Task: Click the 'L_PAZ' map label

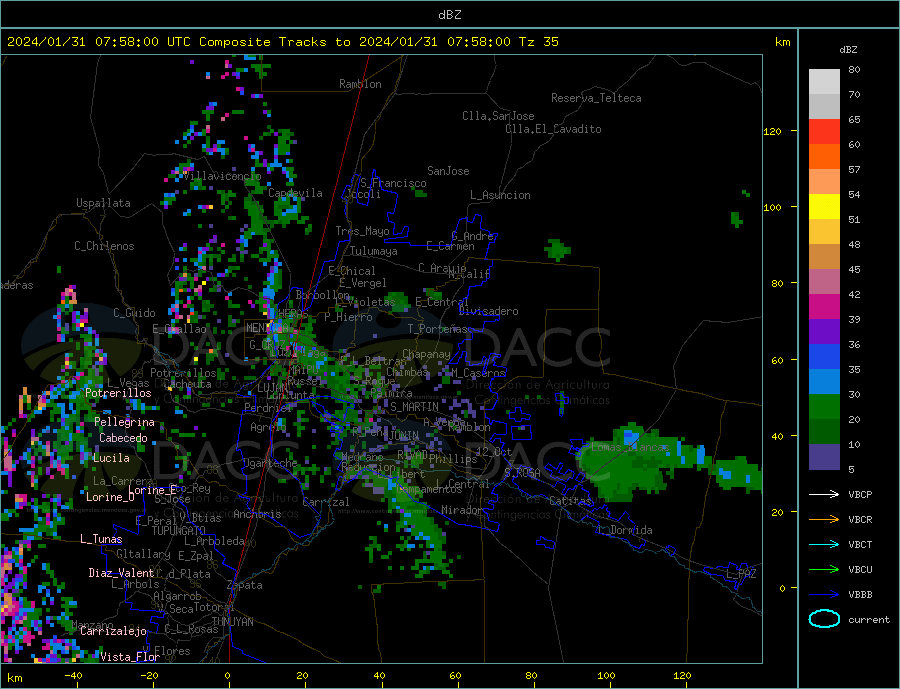Action: point(742,574)
